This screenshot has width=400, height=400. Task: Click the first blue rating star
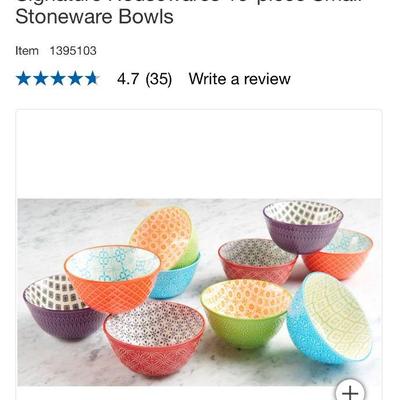(23, 79)
